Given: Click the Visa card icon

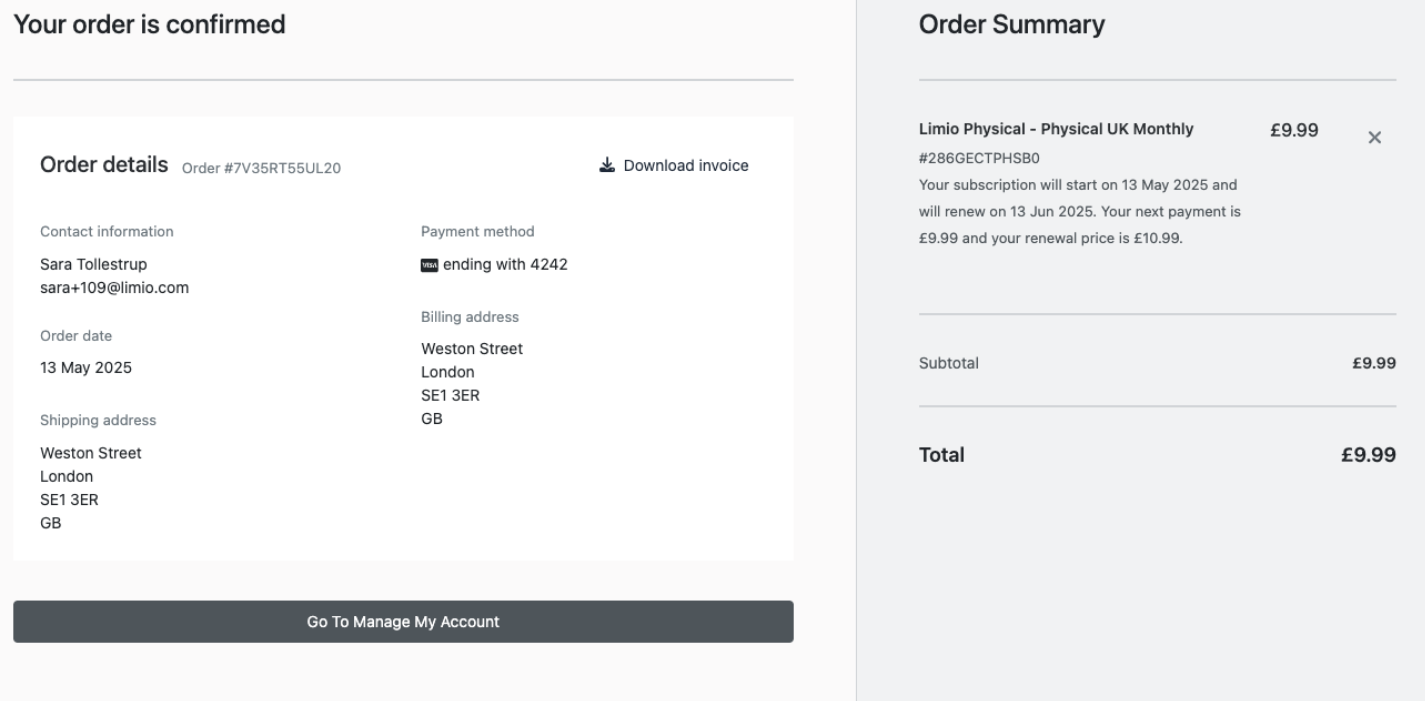Looking at the screenshot, I should [x=429, y=265].
